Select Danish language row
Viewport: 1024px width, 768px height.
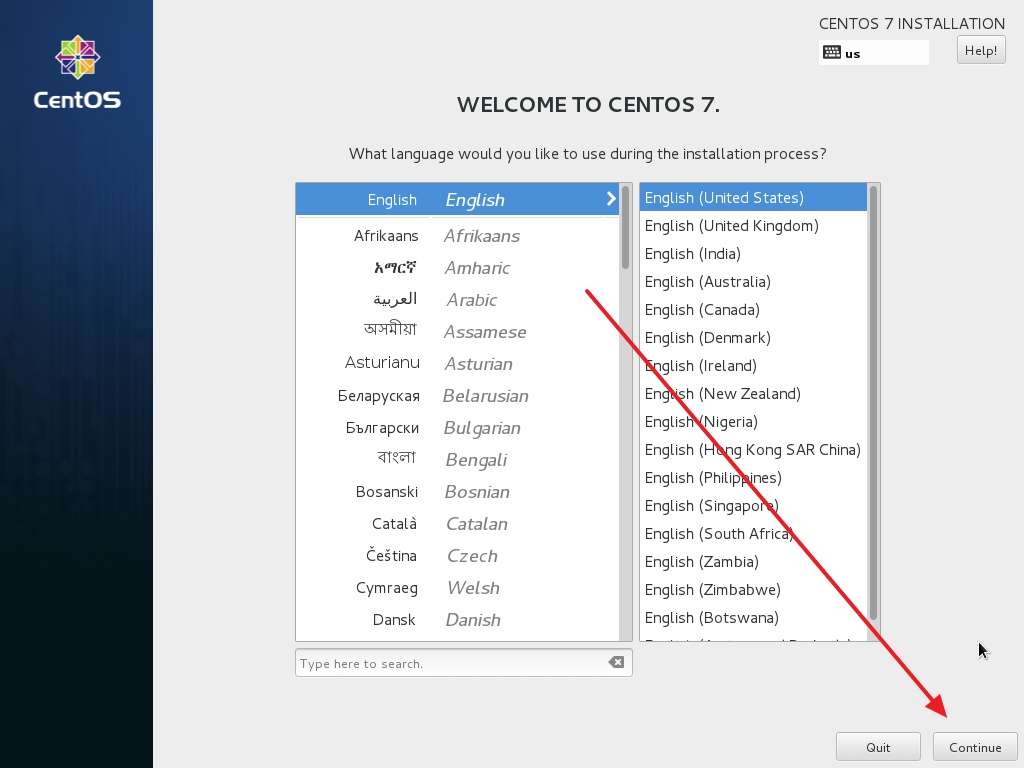457,620
